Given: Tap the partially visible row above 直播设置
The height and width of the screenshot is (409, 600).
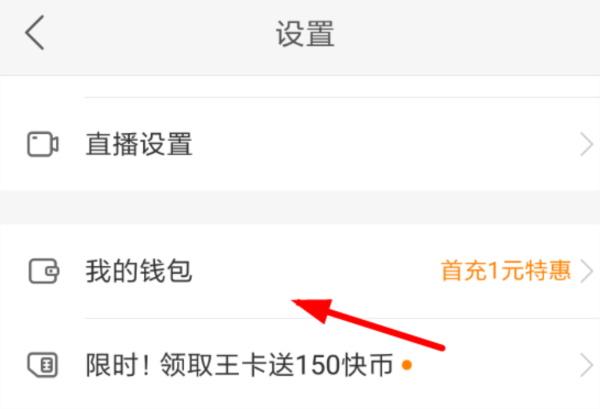Looking at the screenshot, I should click(x=300, y=86).
